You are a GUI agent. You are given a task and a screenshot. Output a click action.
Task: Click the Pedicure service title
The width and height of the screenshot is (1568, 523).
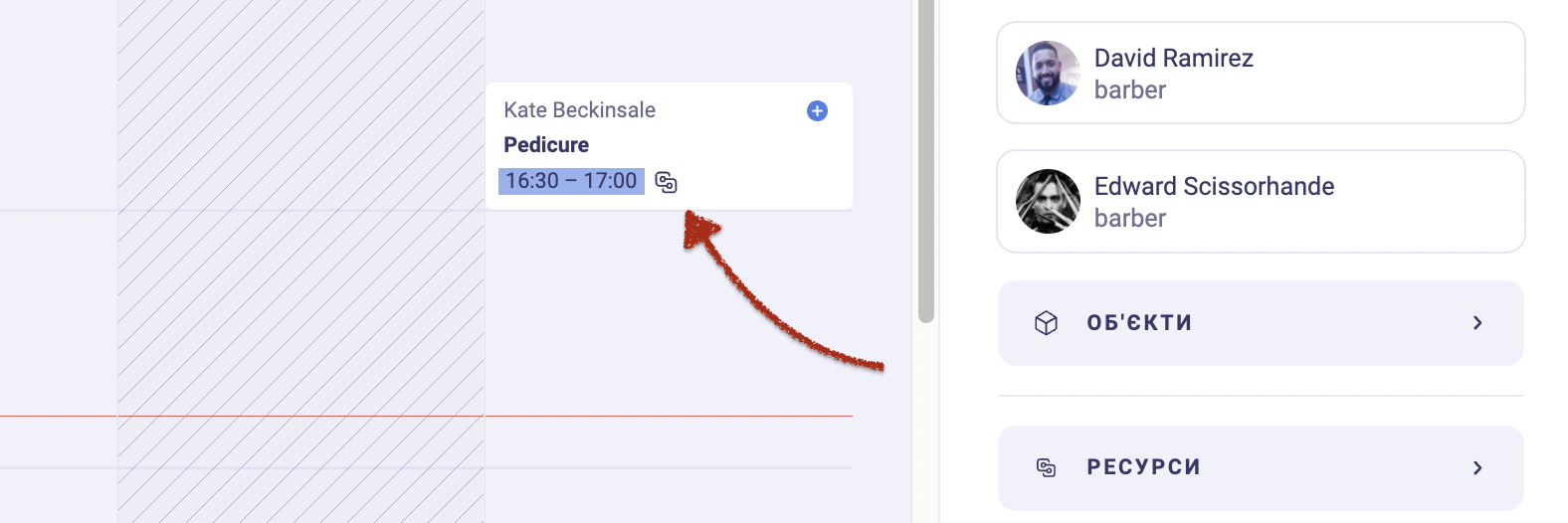(546, 145)
